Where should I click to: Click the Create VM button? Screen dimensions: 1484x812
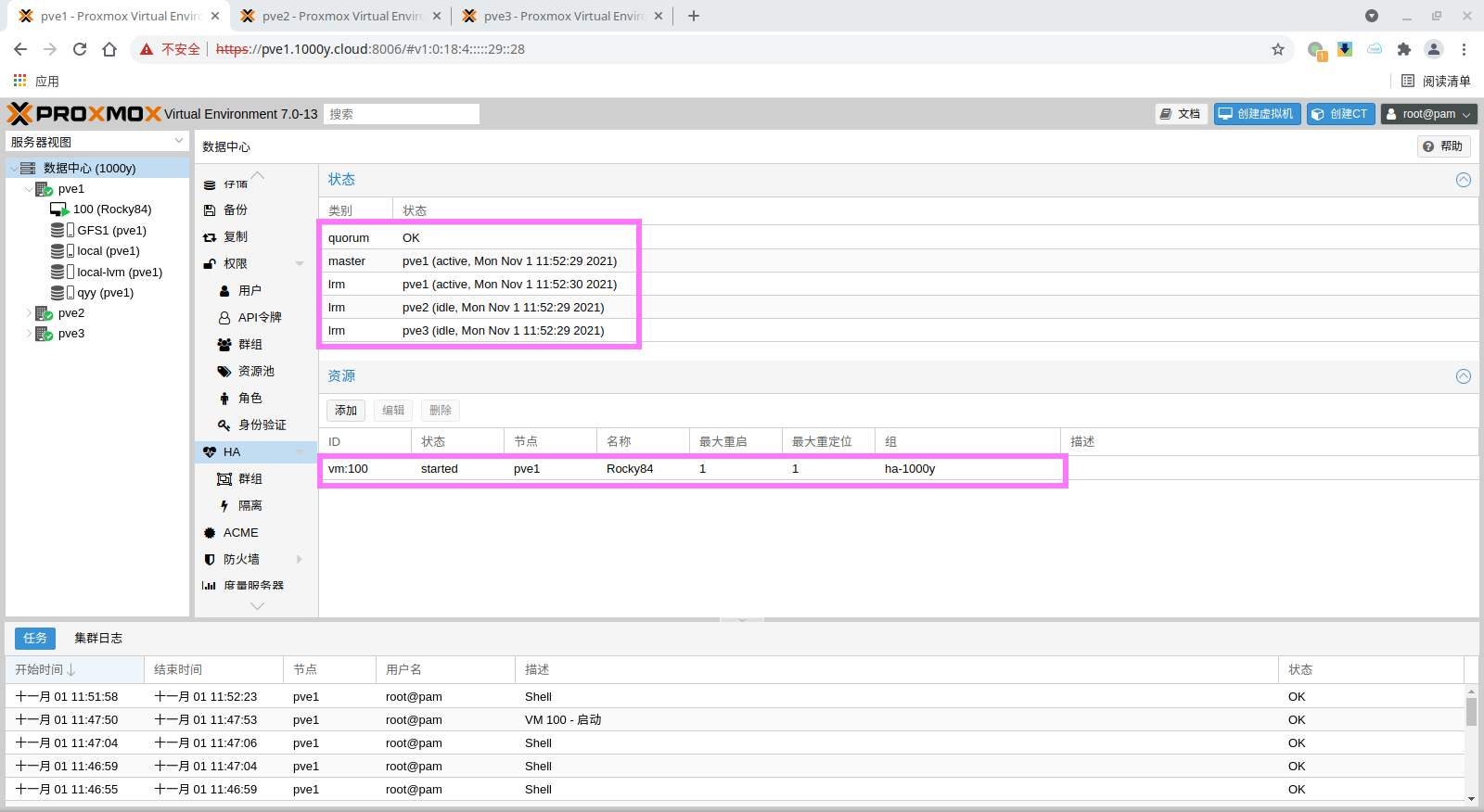(1257, 114)
